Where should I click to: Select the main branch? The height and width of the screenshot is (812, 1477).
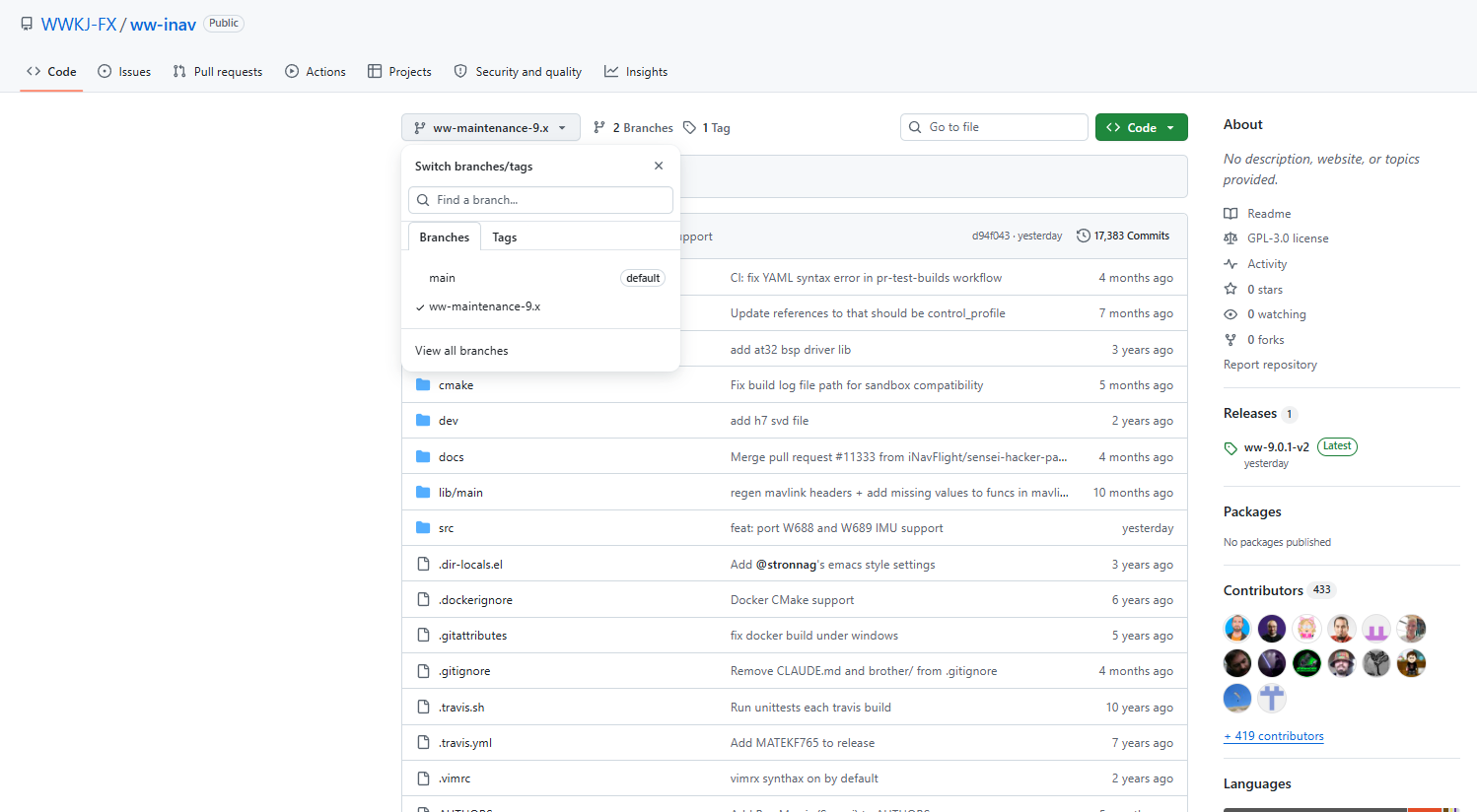[540, 278]
